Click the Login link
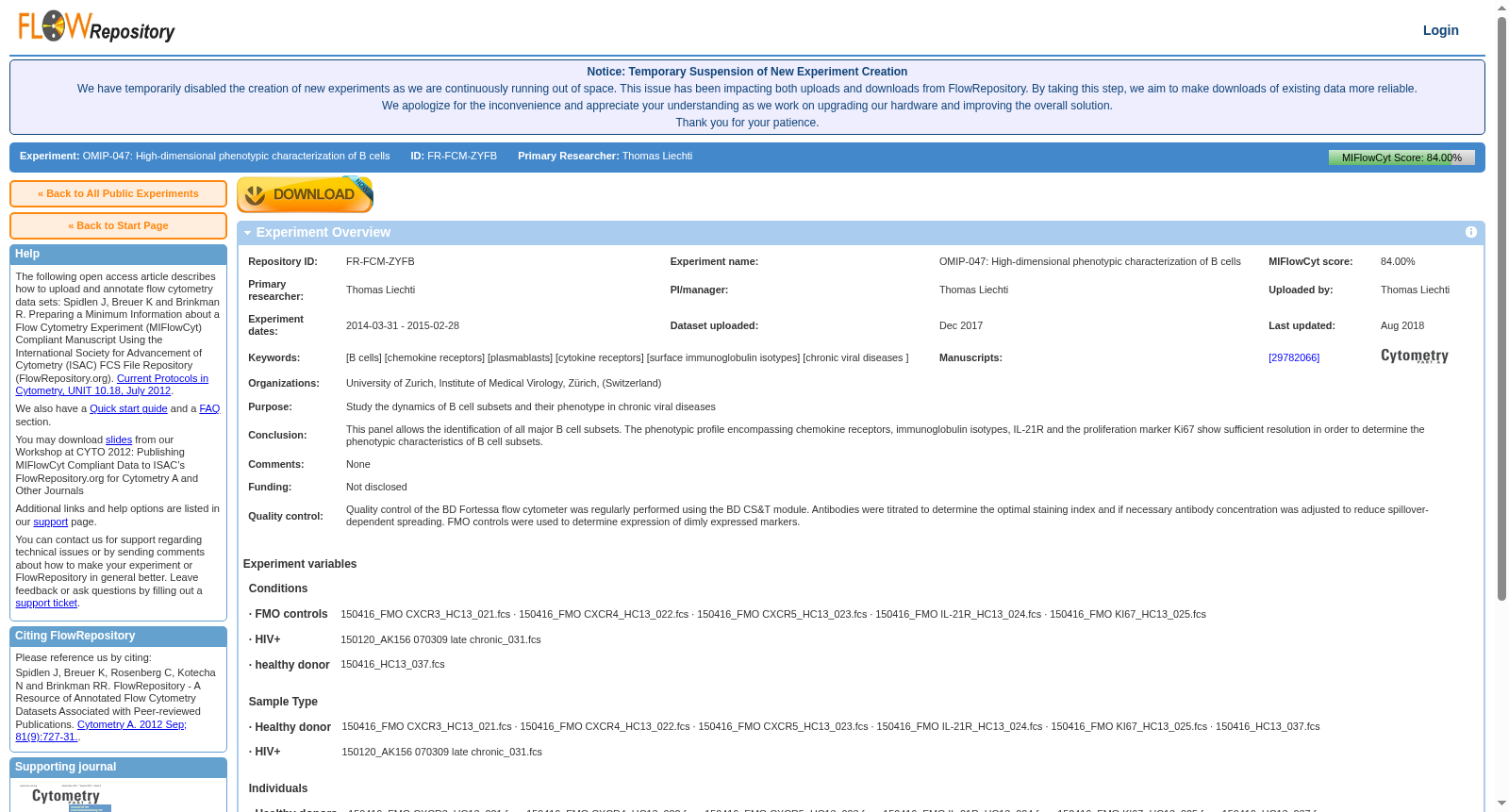The width and height of the screenshot is (1509, 812). point(1440,30)
